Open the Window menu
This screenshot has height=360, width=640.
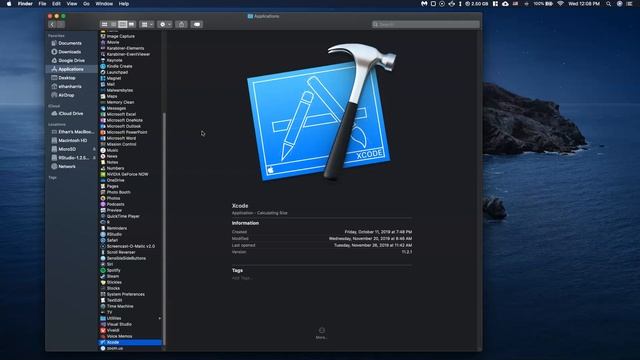pyautogui.click(x=104, y=4)
